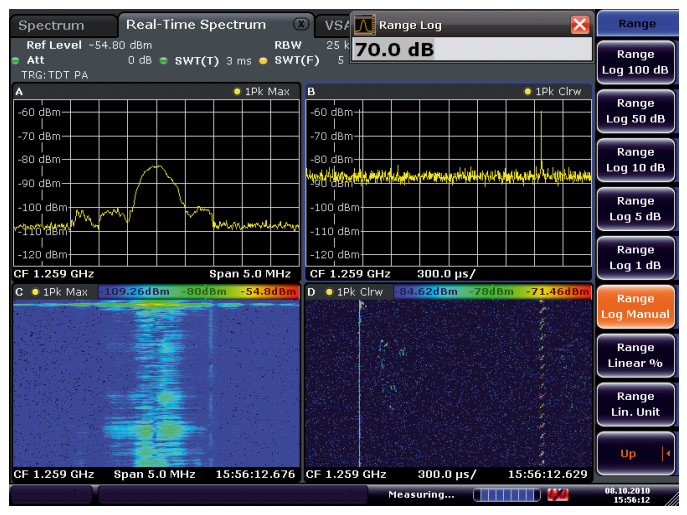Image resolution: width=687 pixels, height=515 pixels.
Task: Toggle the Range Log Manual softkey
Action: [x=635, y=306]
